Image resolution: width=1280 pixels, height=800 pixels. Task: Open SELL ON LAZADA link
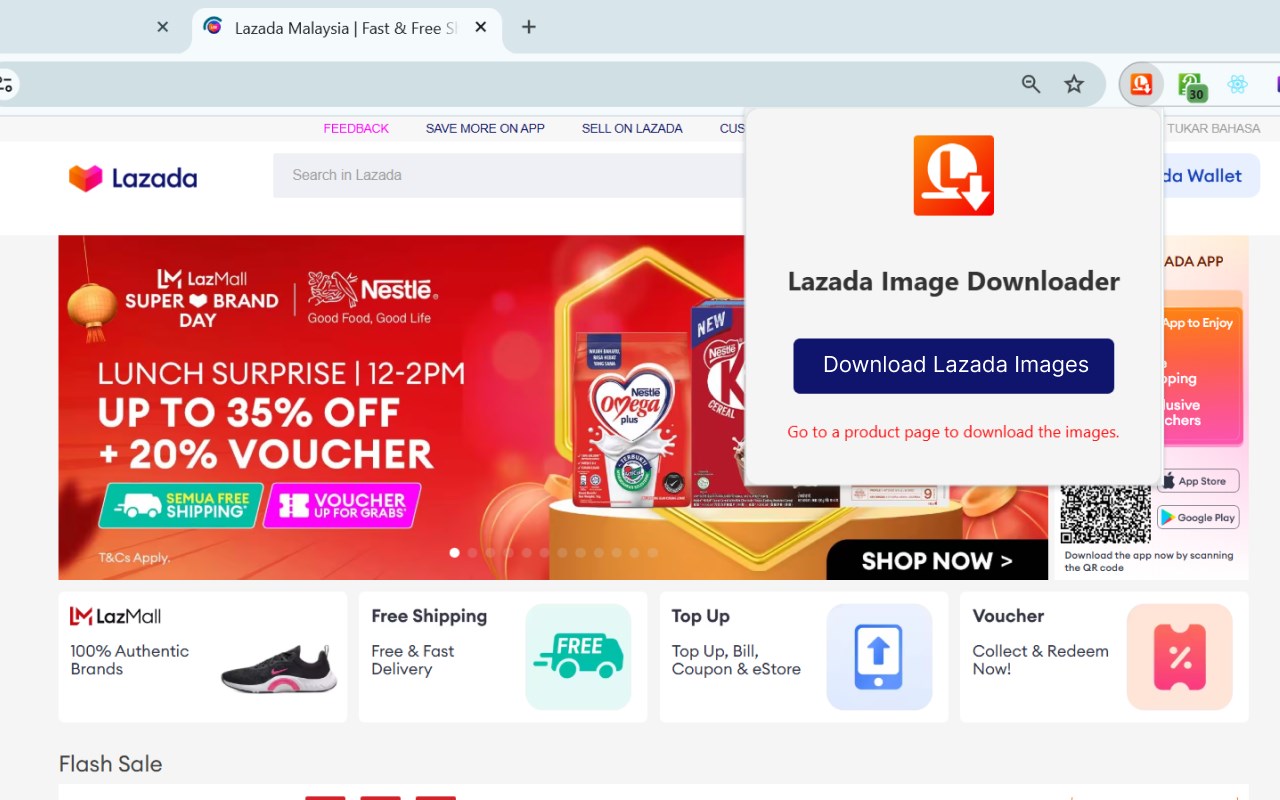tap(632, 129)
